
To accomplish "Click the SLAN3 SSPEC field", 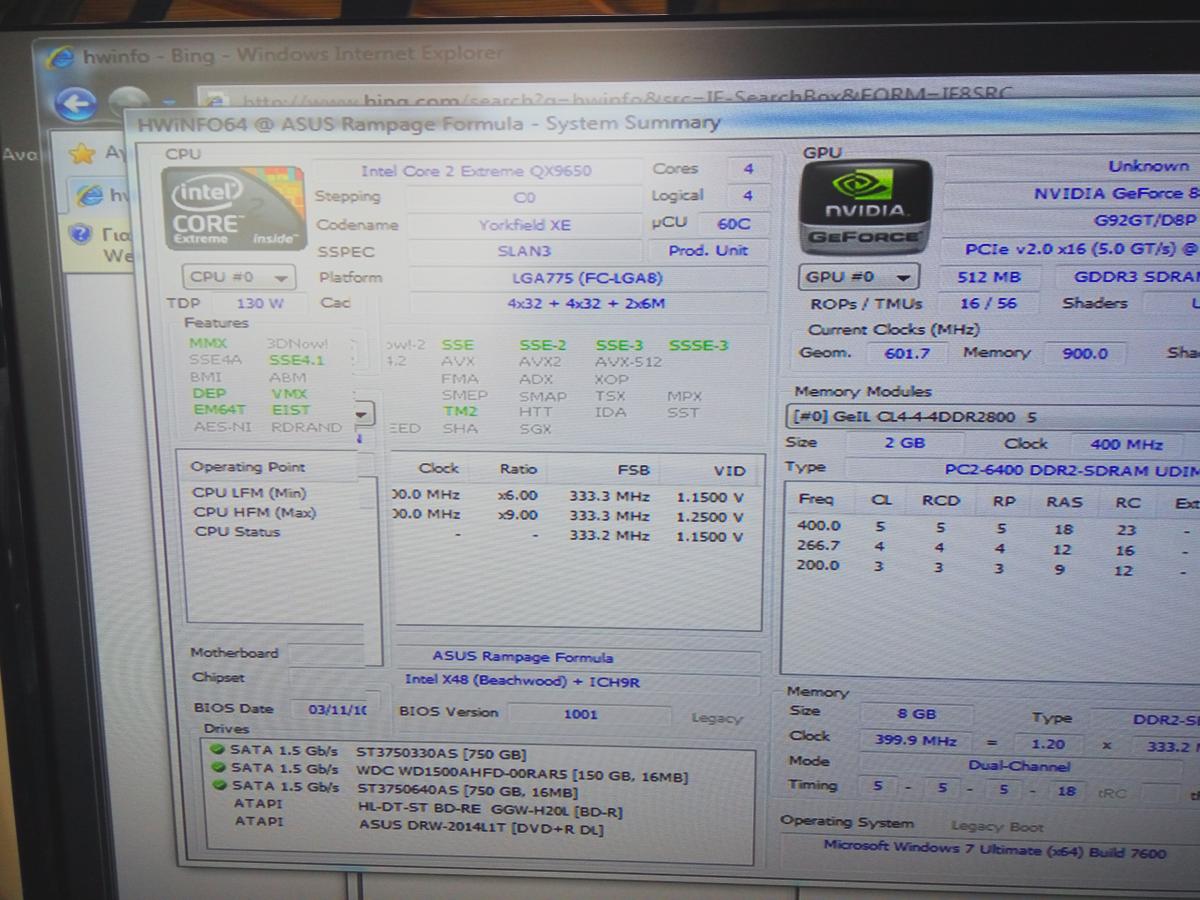I will 523,251.
